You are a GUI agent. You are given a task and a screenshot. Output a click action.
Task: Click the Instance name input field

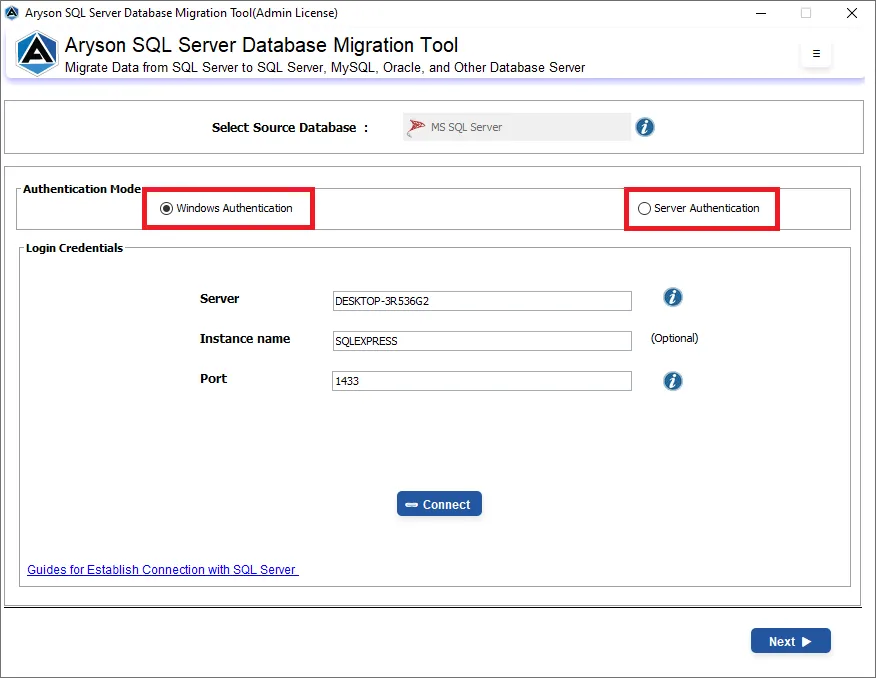(x=482, y=341)
